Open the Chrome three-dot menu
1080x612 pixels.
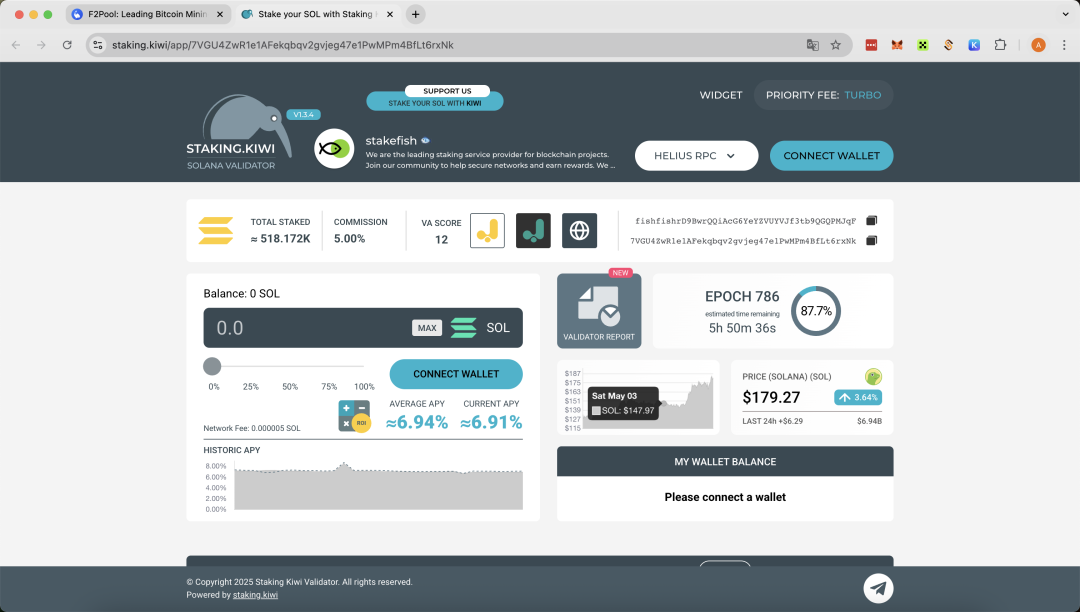(x=1062, y=45)
